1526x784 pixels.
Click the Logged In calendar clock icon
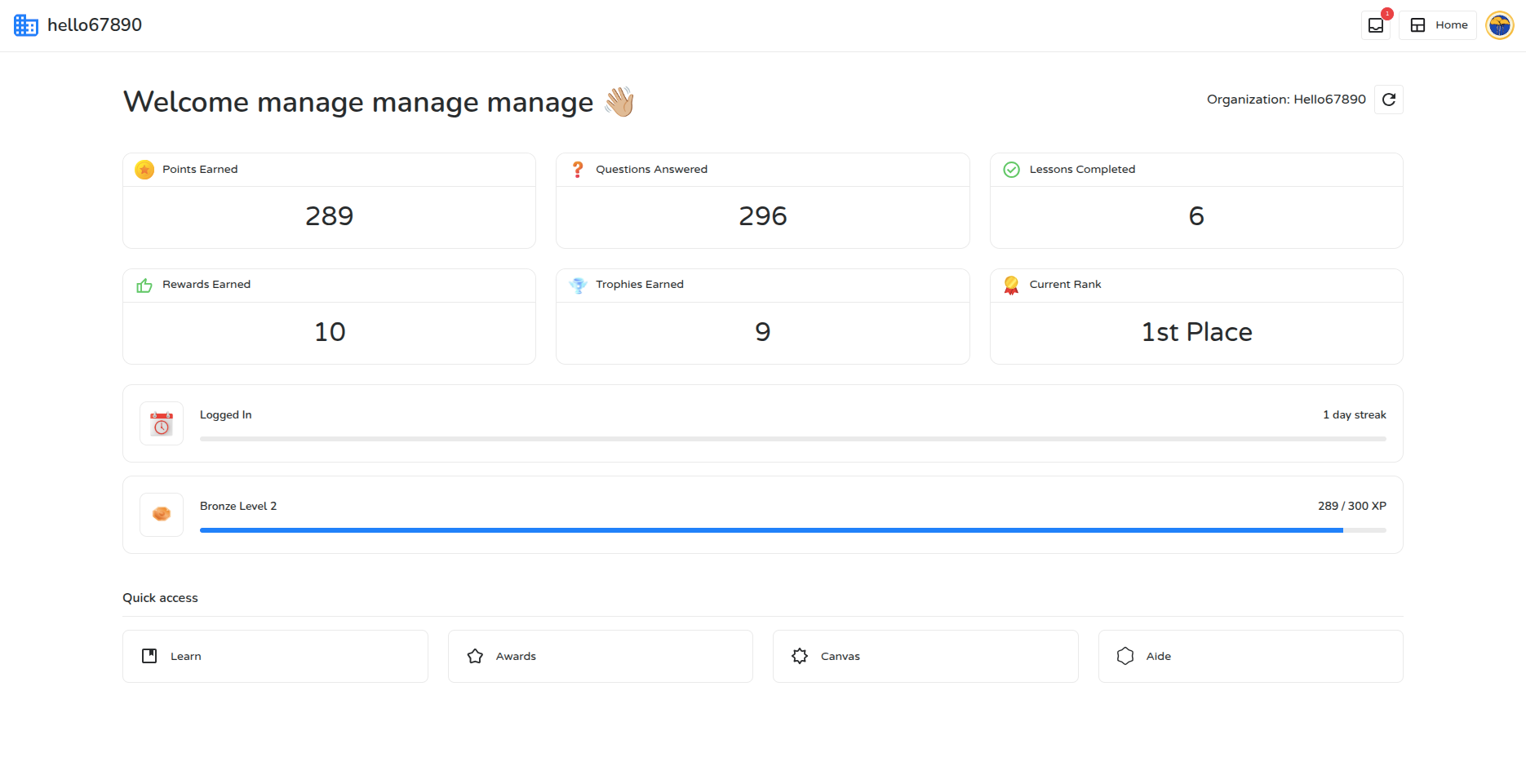162,423
